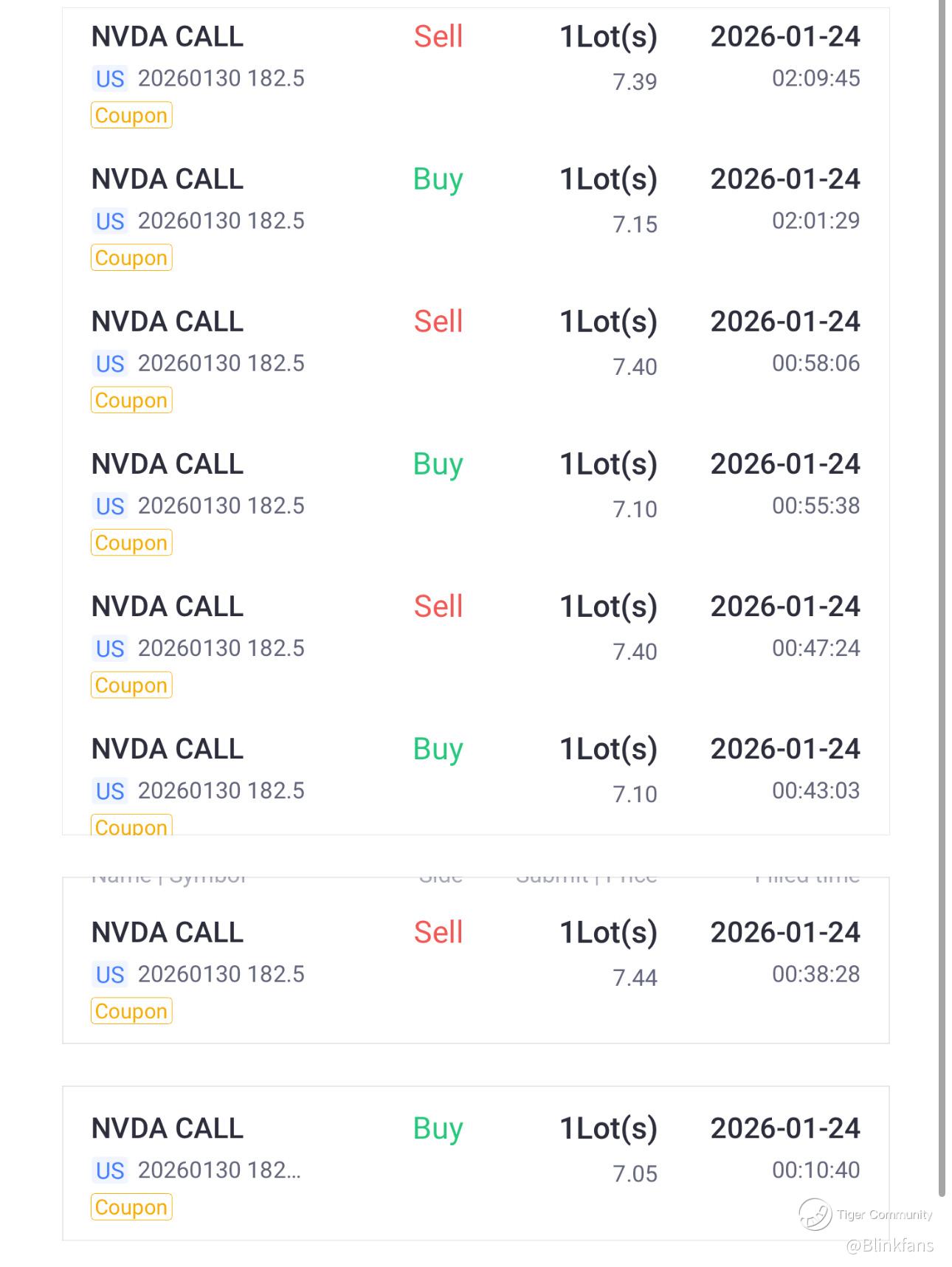Screen dimensions: 952x1267
Task: Open the truncated NVDA CALL 20260130 182… contract
Action: (218, 1170)
